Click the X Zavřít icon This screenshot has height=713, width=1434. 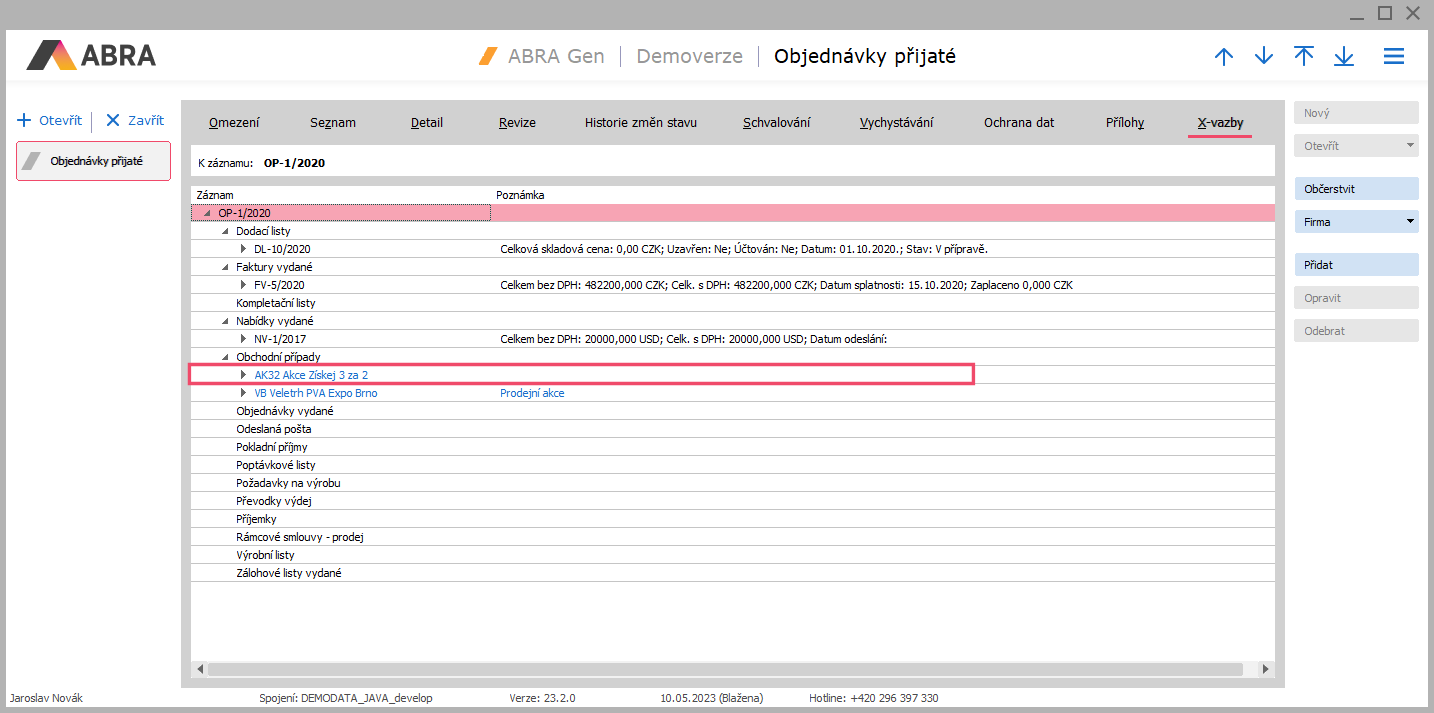pyautogui.click(x=112, y=121)
